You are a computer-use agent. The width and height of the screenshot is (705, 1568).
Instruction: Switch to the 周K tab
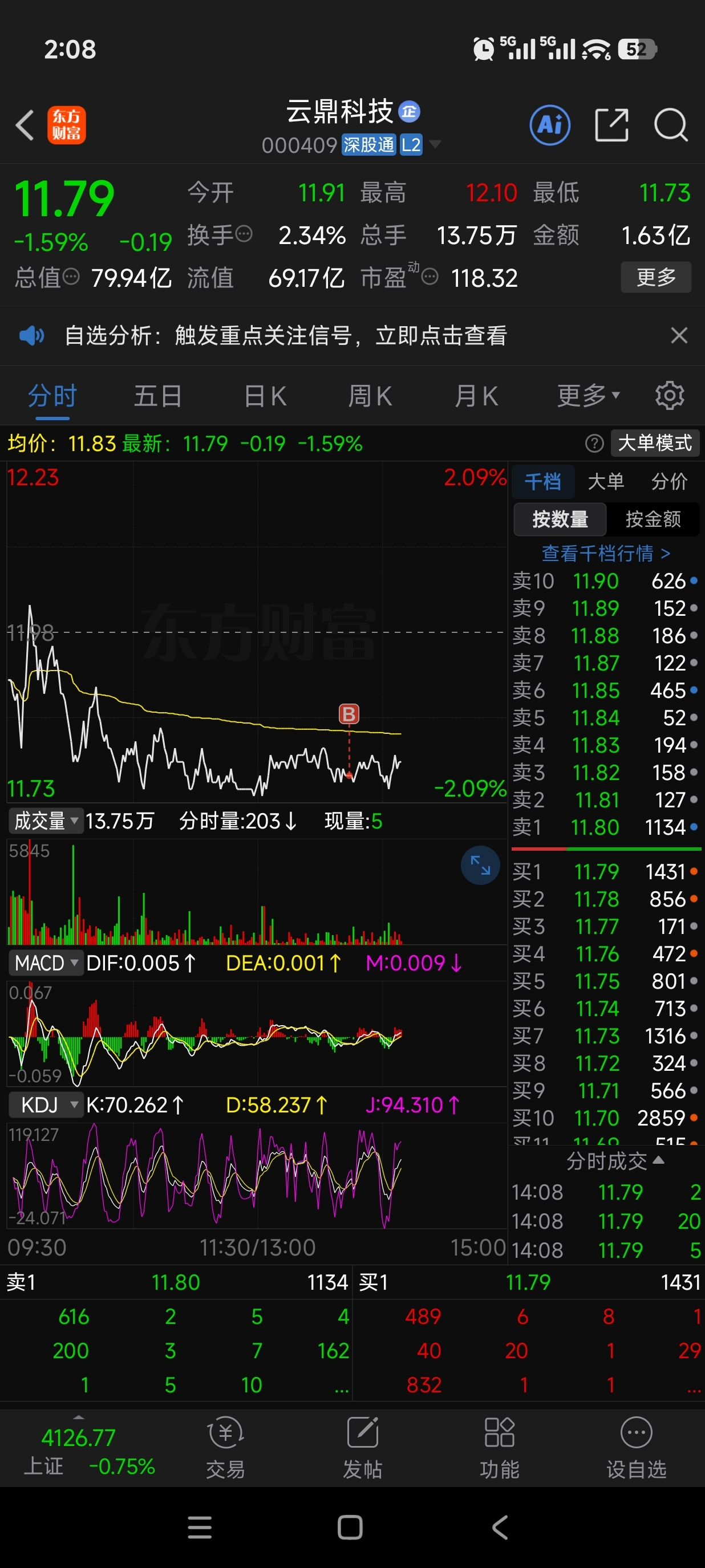(370, 396)
